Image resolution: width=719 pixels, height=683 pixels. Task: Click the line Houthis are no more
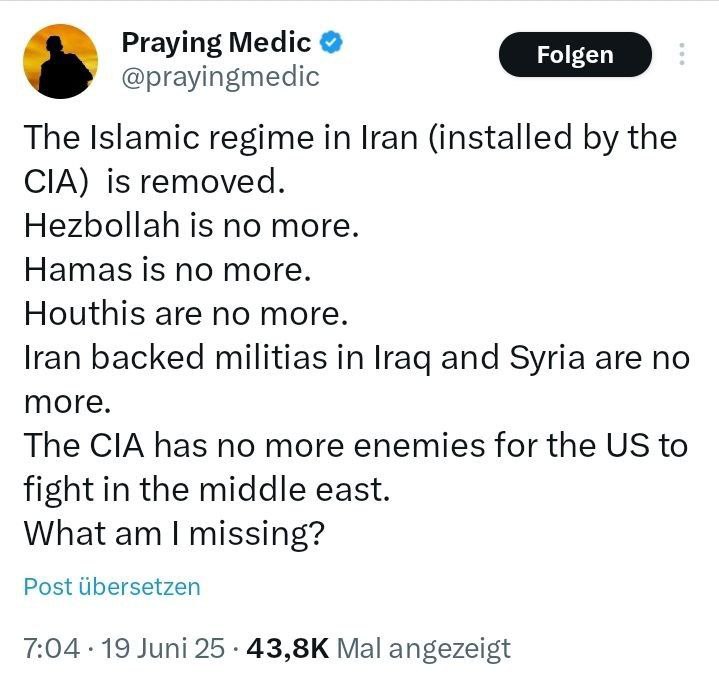coord(186,313)
